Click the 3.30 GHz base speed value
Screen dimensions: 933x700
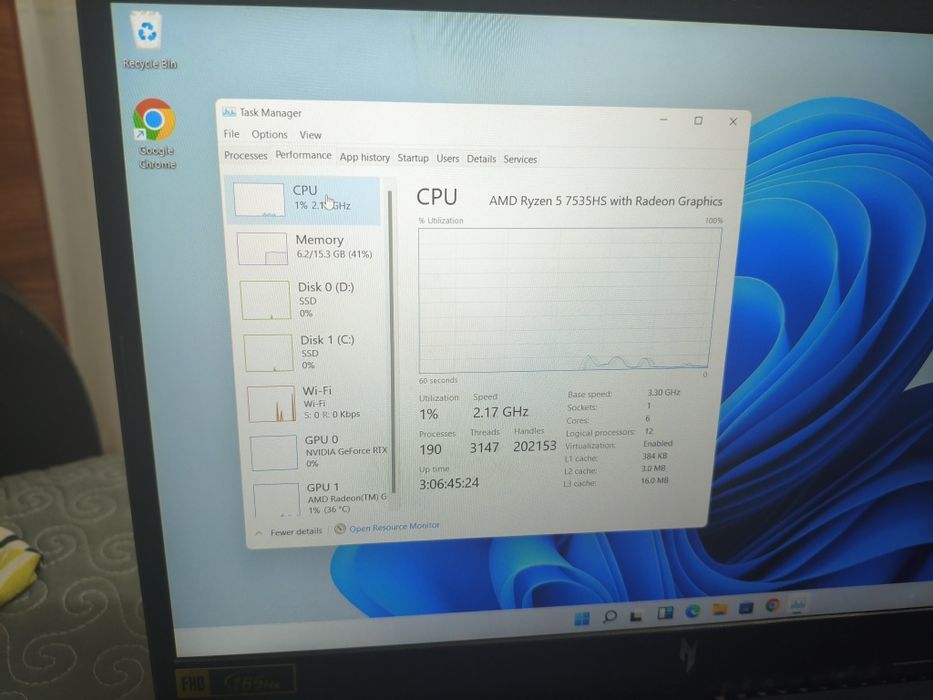(x=663, y=392)
